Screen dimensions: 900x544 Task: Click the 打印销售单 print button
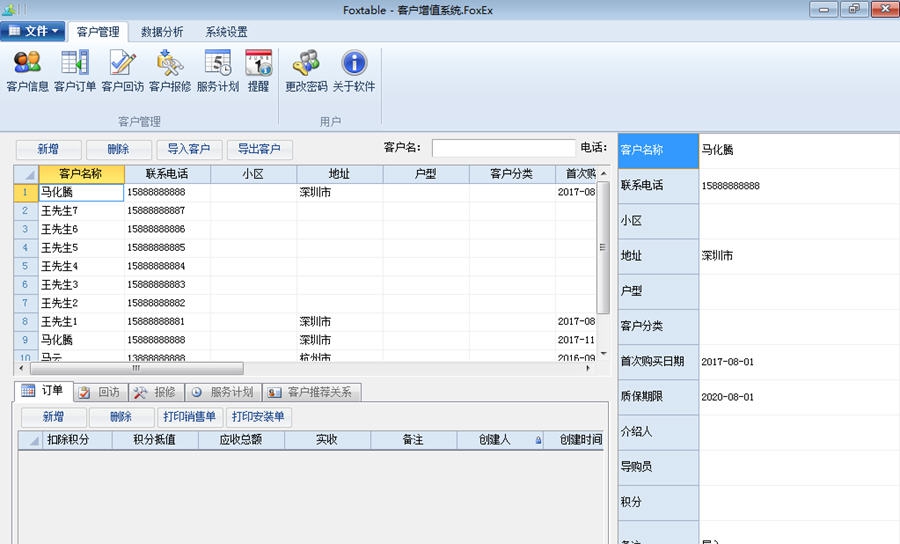point(189,417)
